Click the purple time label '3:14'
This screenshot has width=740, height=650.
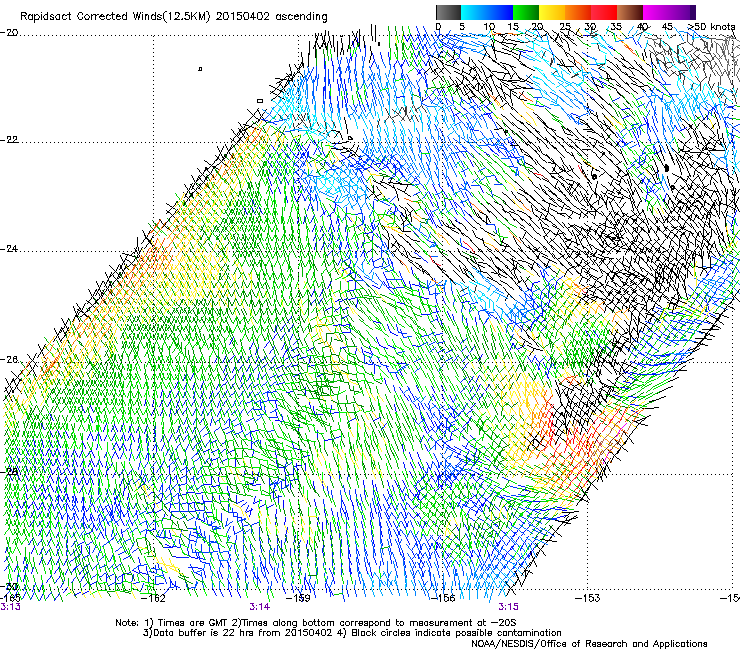(260, 607)
